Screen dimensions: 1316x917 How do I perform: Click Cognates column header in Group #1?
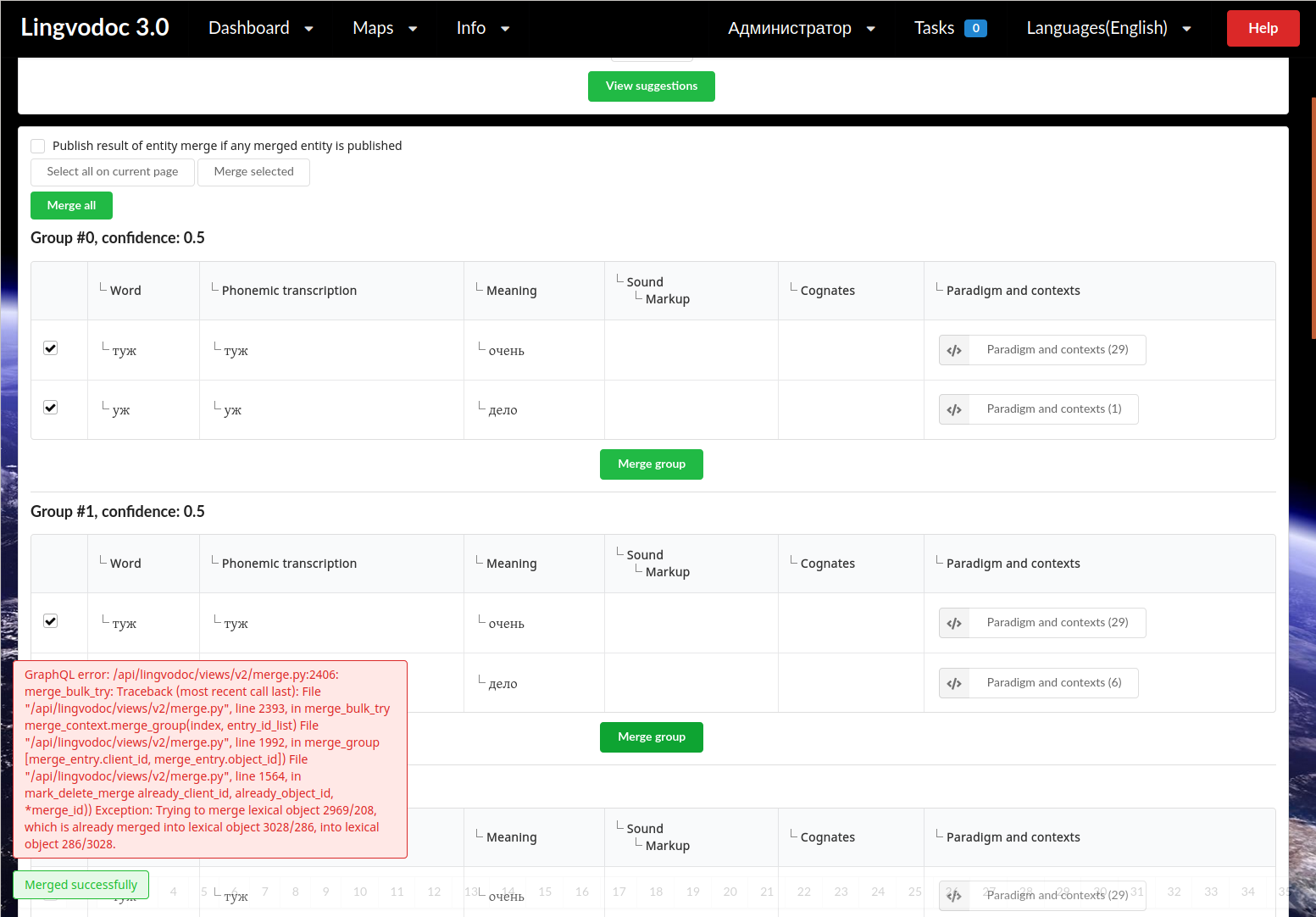pos(827,564)
